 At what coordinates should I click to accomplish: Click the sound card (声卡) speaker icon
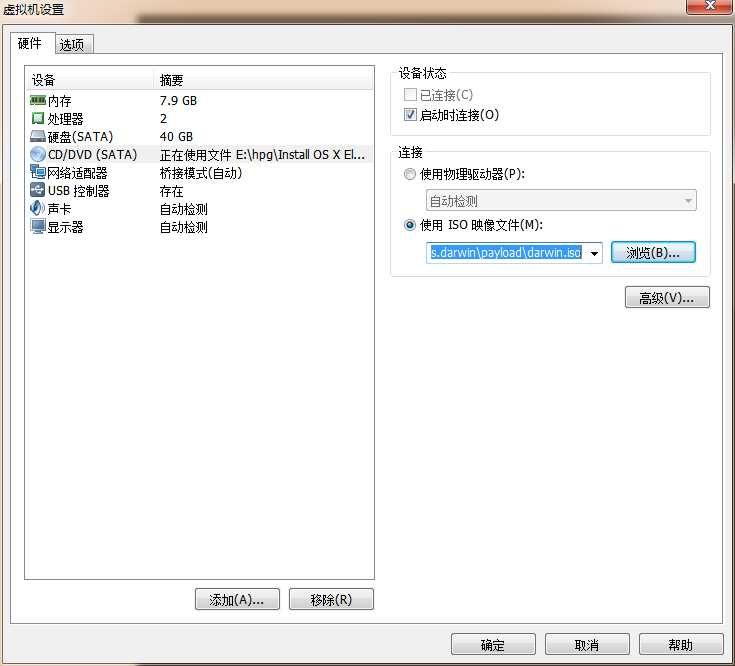point(38,208)
